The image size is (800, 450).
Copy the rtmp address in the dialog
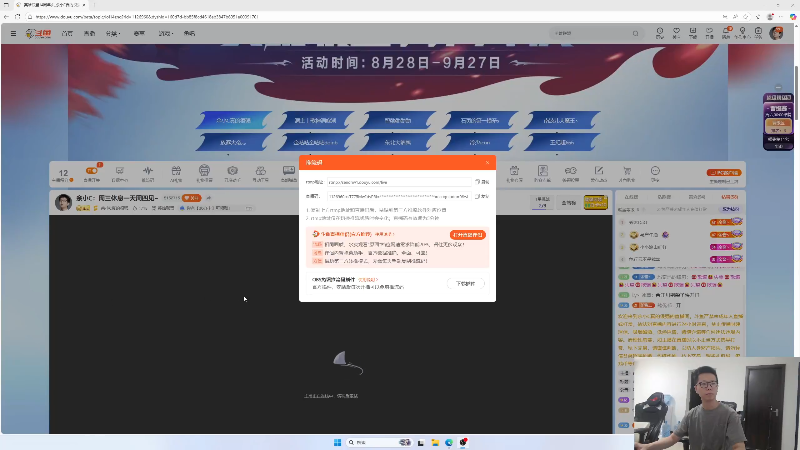coord(483,182)
